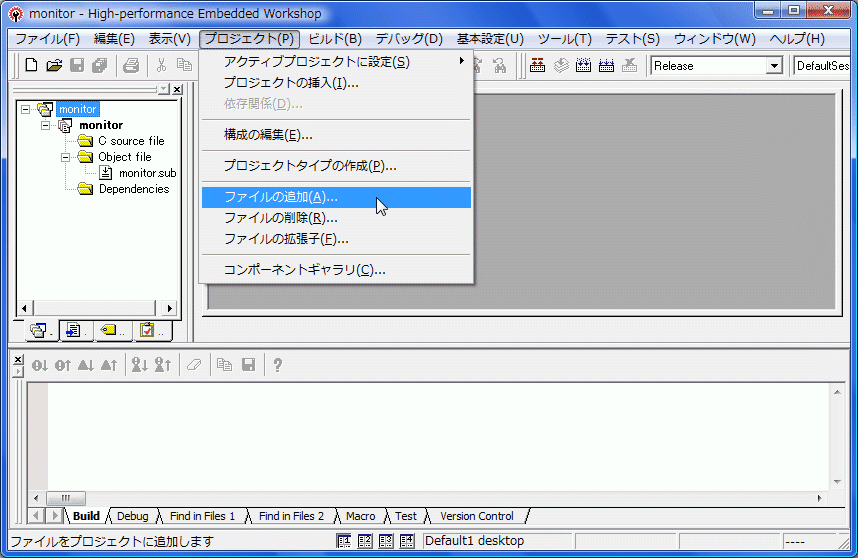Choose プロジェクトの挿入(I)... menu entry

(x=336, y=83)
